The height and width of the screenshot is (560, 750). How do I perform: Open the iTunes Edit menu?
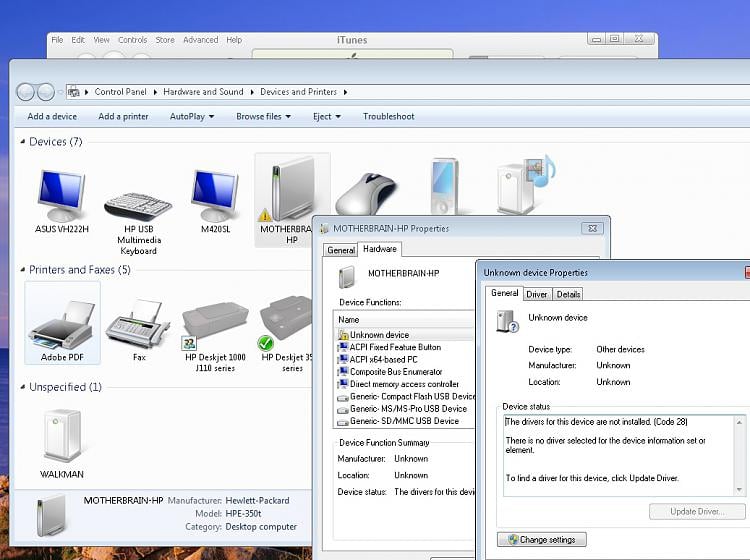(x=78, y=40)
